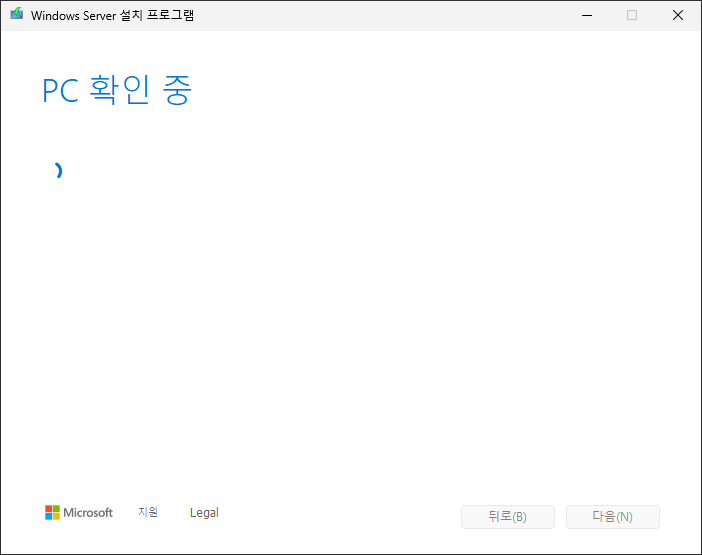Click the 'PC 확인 중' heading

tap(117, 90)
